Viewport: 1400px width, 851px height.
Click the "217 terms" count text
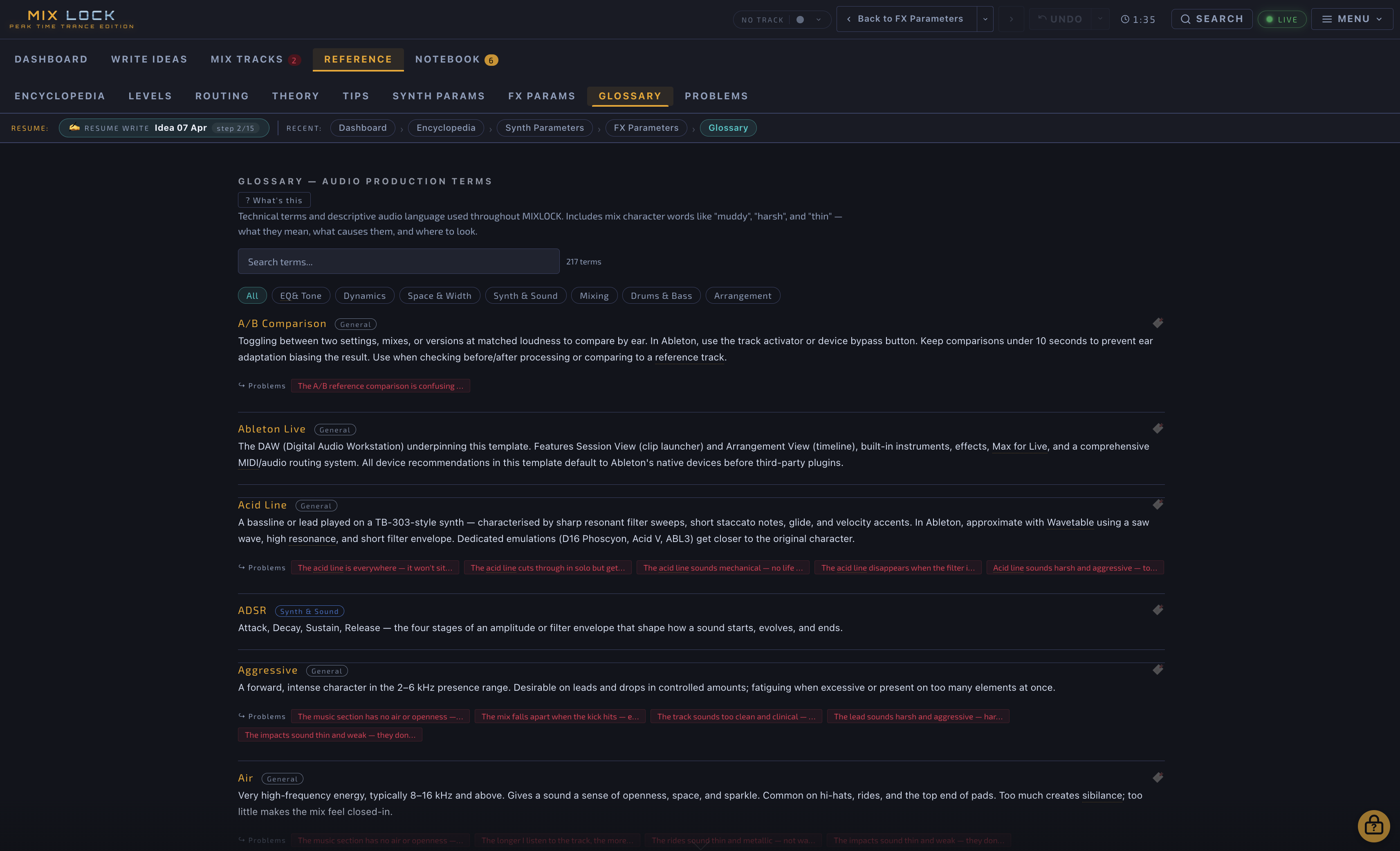click(x=583, y=262)
